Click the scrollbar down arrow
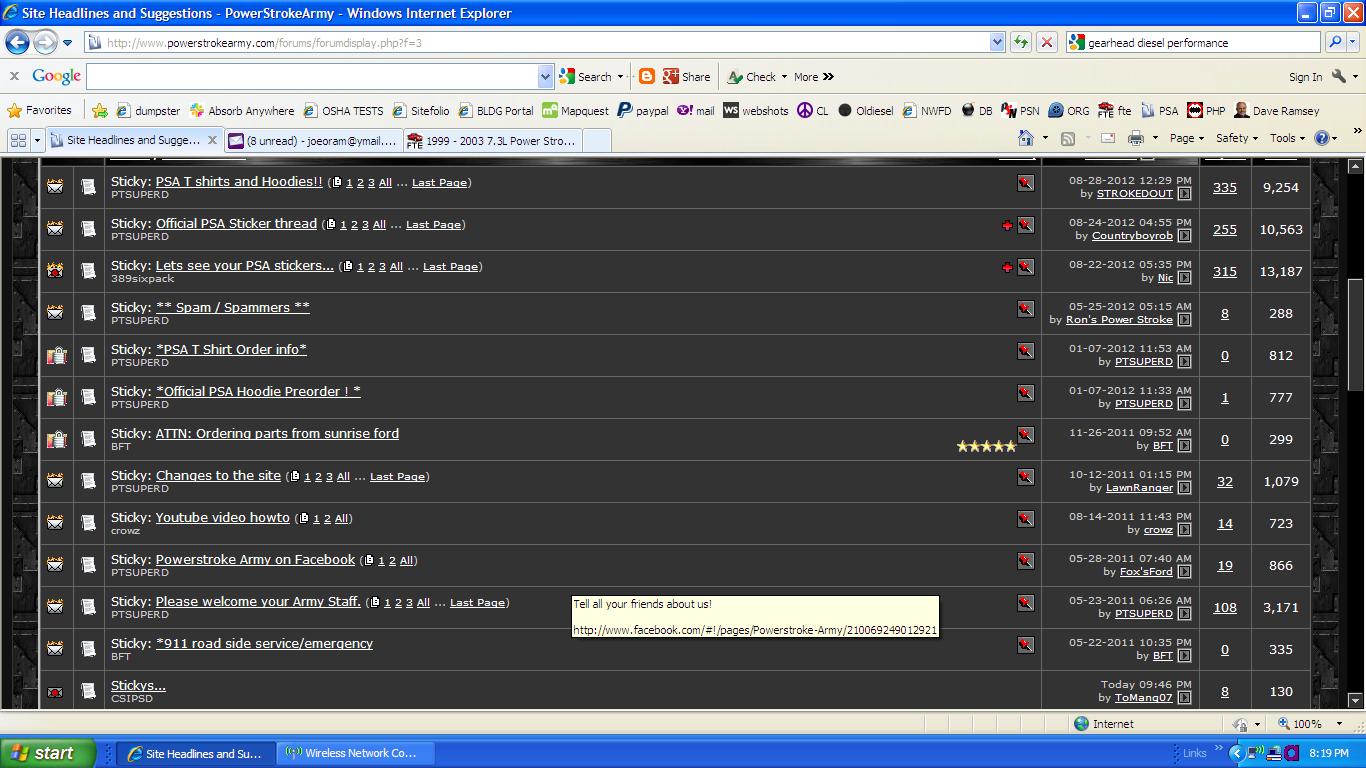The width and height of the screenshot is (1366, 768). click(x=1356, y=701)
